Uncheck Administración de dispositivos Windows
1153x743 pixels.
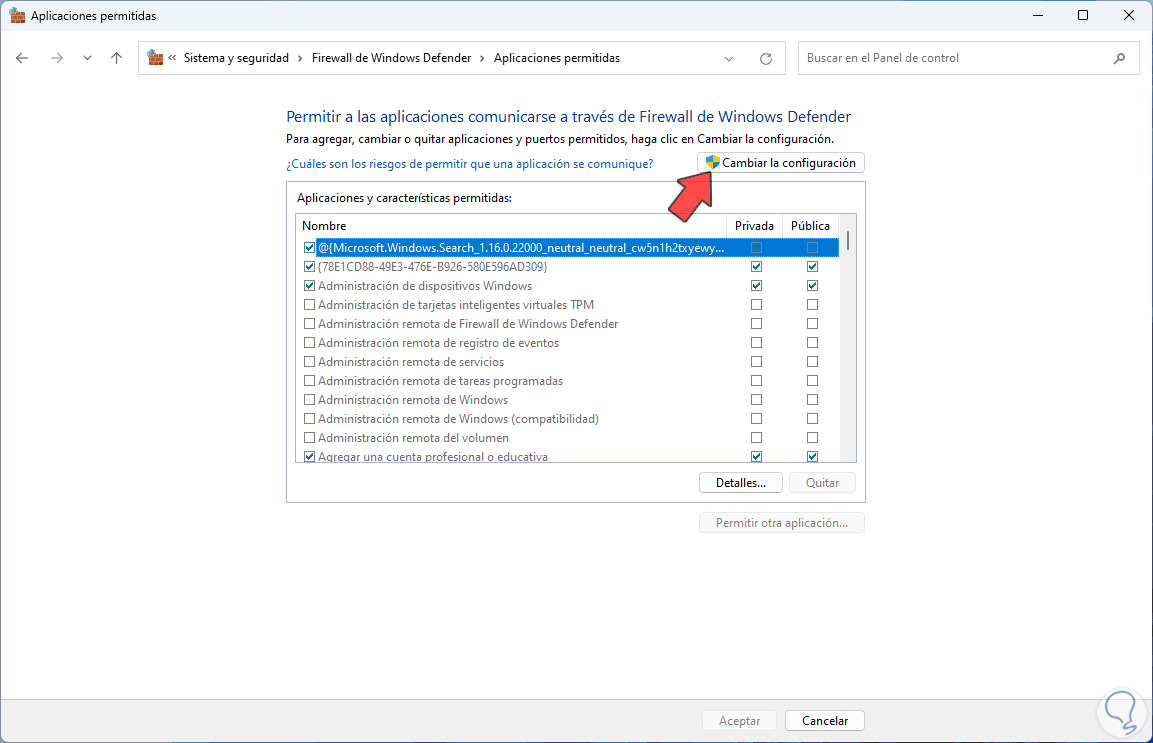309,285
